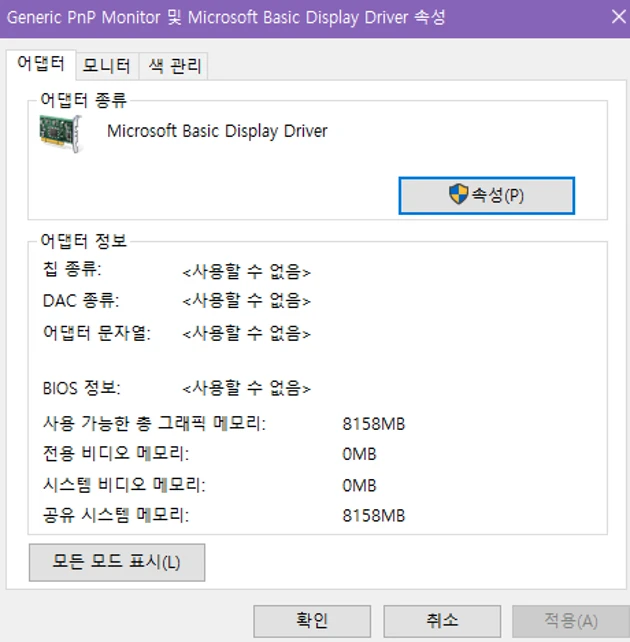Open 모든 모드 표시(L) list

pyautogui.click(x=117, y=562)
